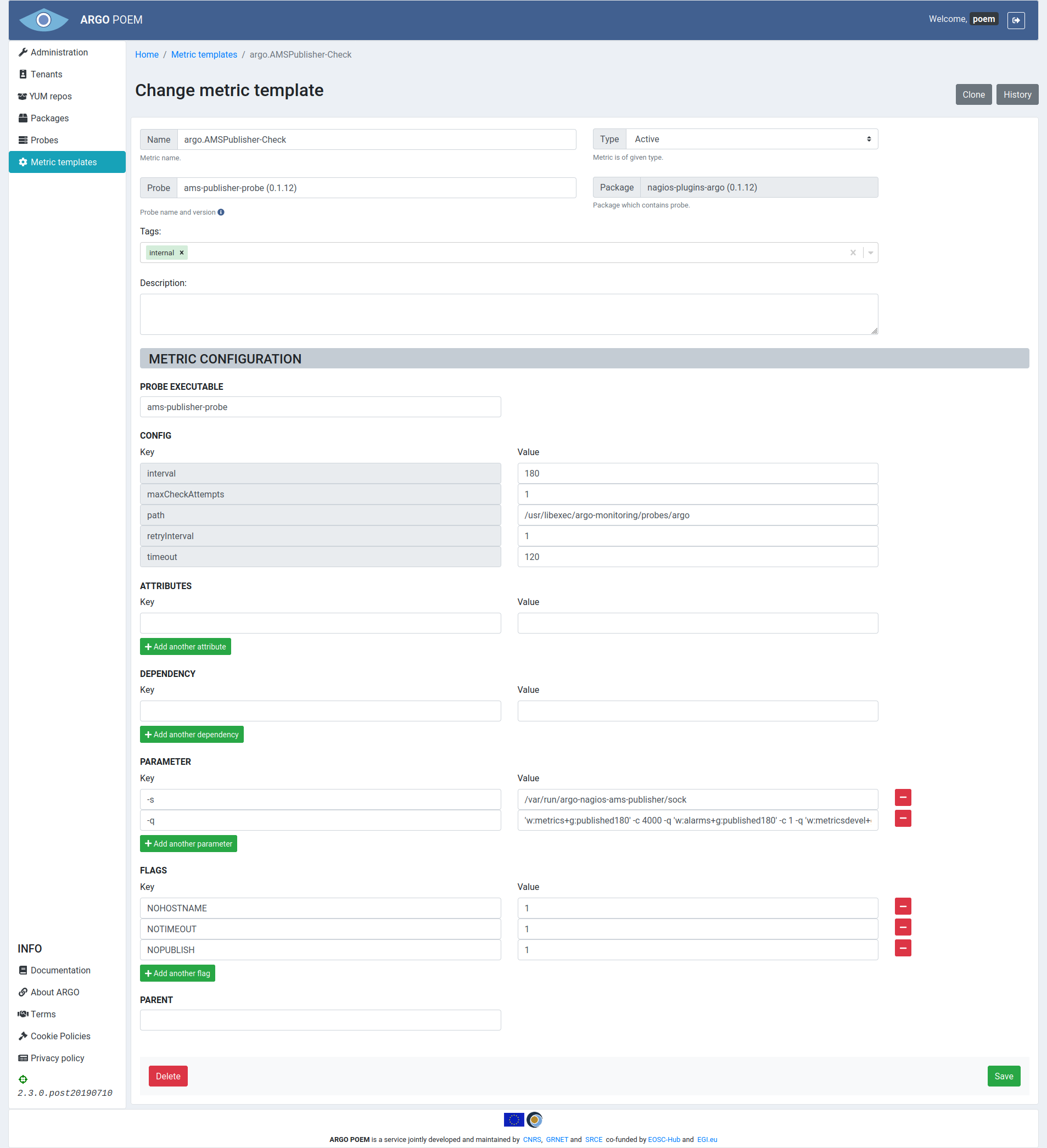Click the version crosshair icon above 2.3.0
The width and height of the screenshot is (1047, 1148).
pyautogui.click(x=23, y=1079)
